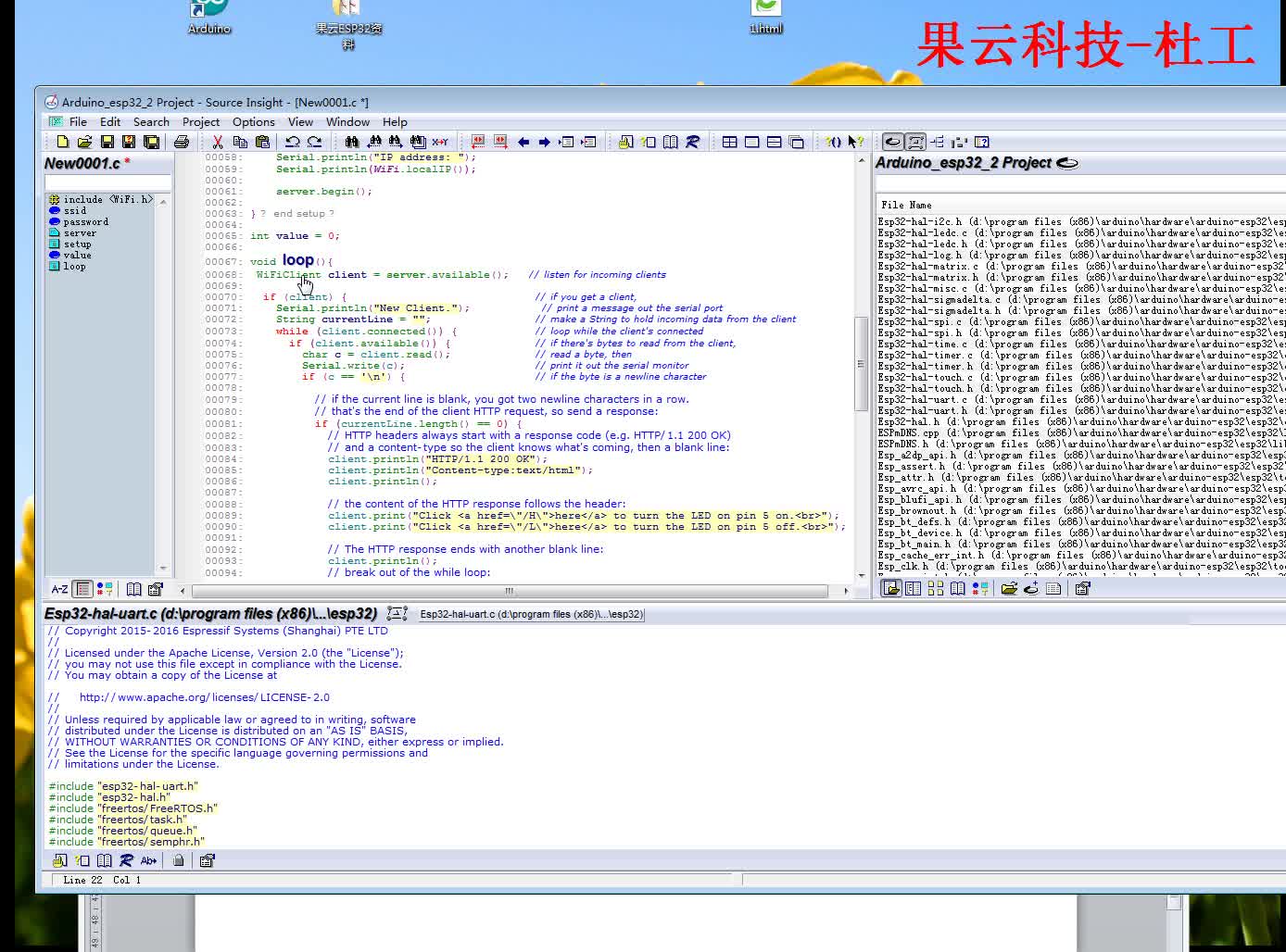Click the Search binoculars icon

(x=351, y=142)
